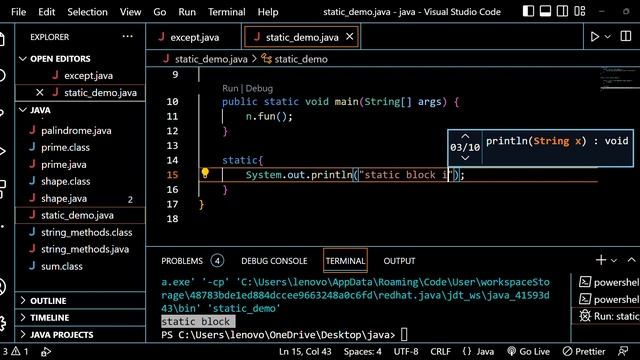Viewport: 640px width, 360px height.
Task: Switch to the Debug Console tab
Action: [274, 261]
